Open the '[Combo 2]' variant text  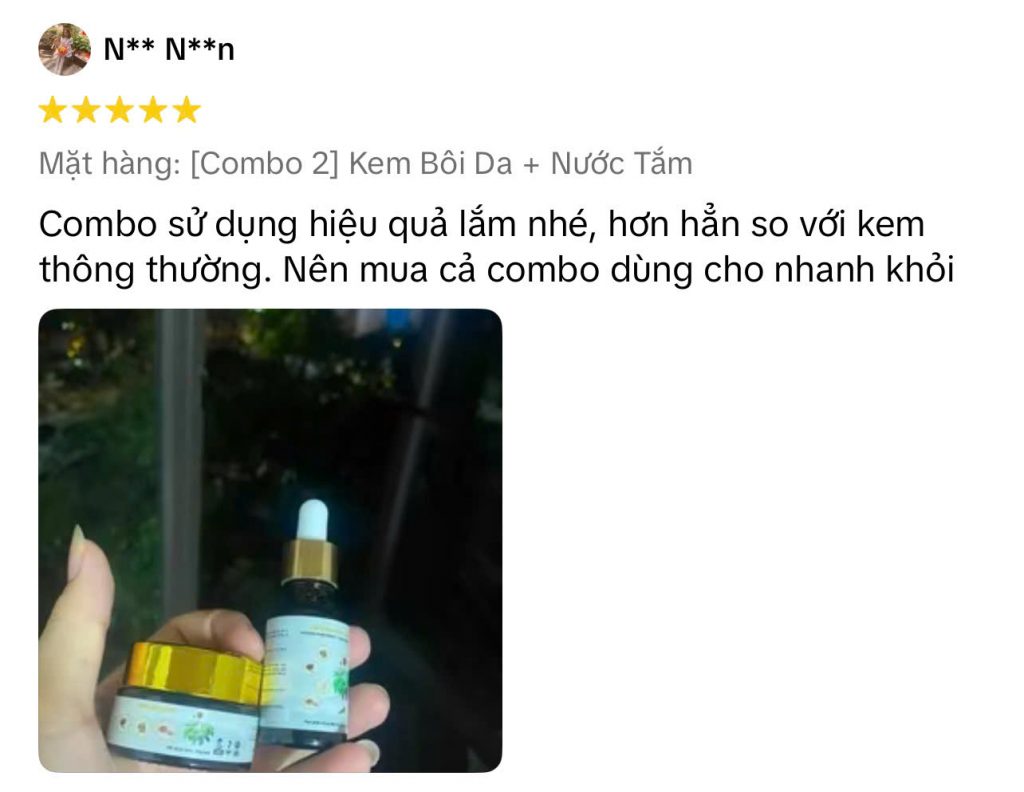(x=264, y=164)
